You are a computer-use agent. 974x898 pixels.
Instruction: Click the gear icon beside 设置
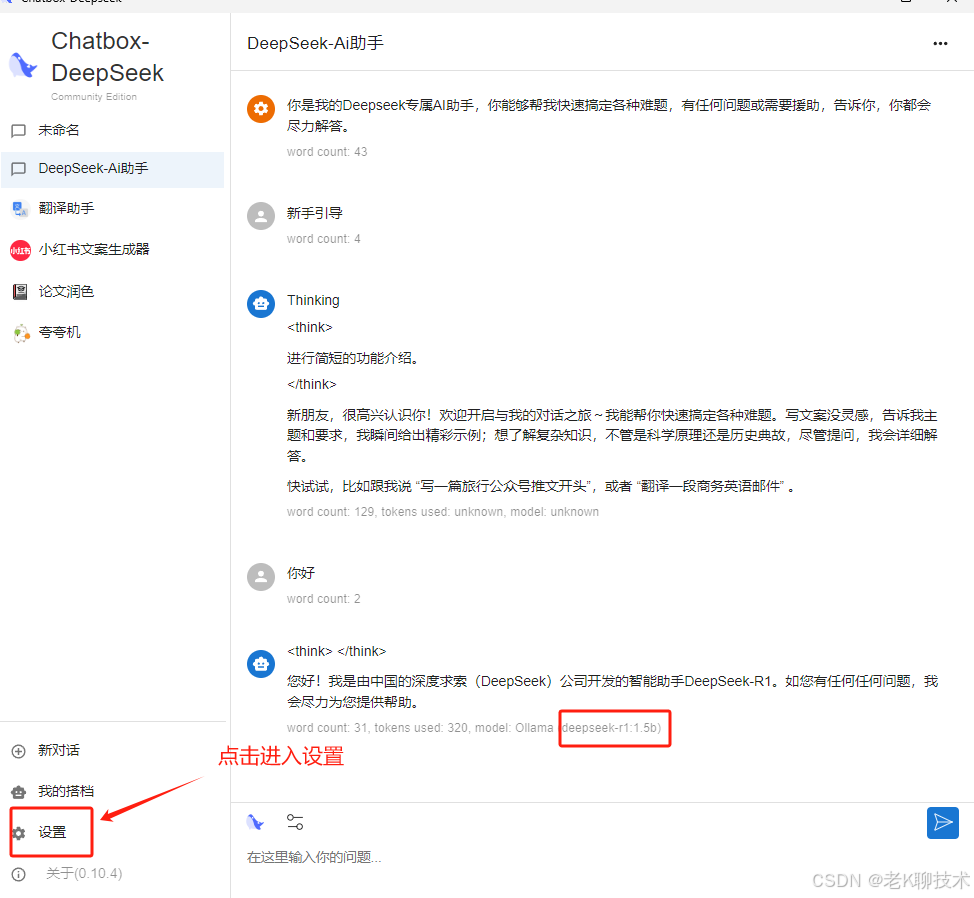click(19, 833)
